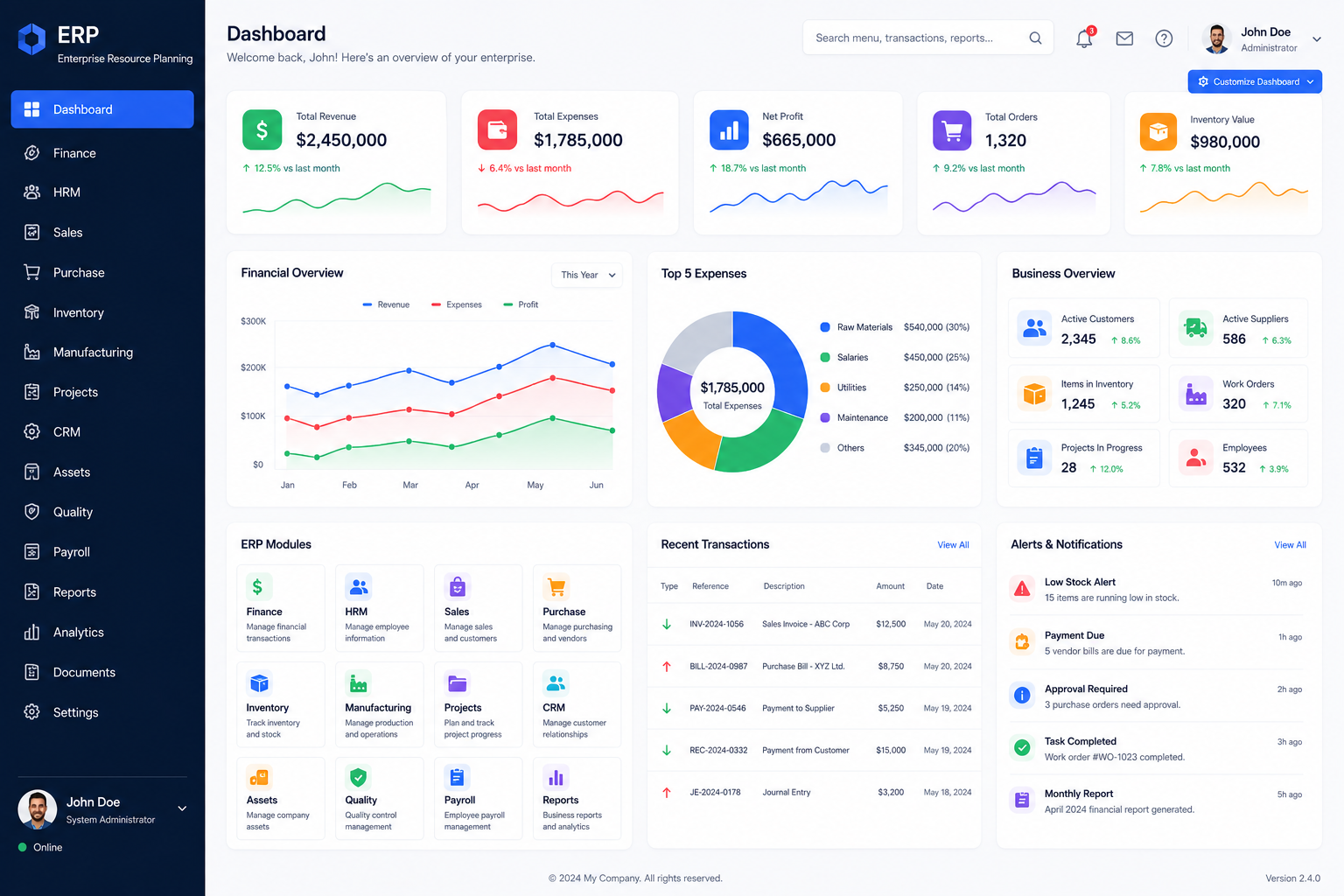Click the Work Orders factory icon
Viewport: 1344px width, 896px height.
pos(1195,393)
